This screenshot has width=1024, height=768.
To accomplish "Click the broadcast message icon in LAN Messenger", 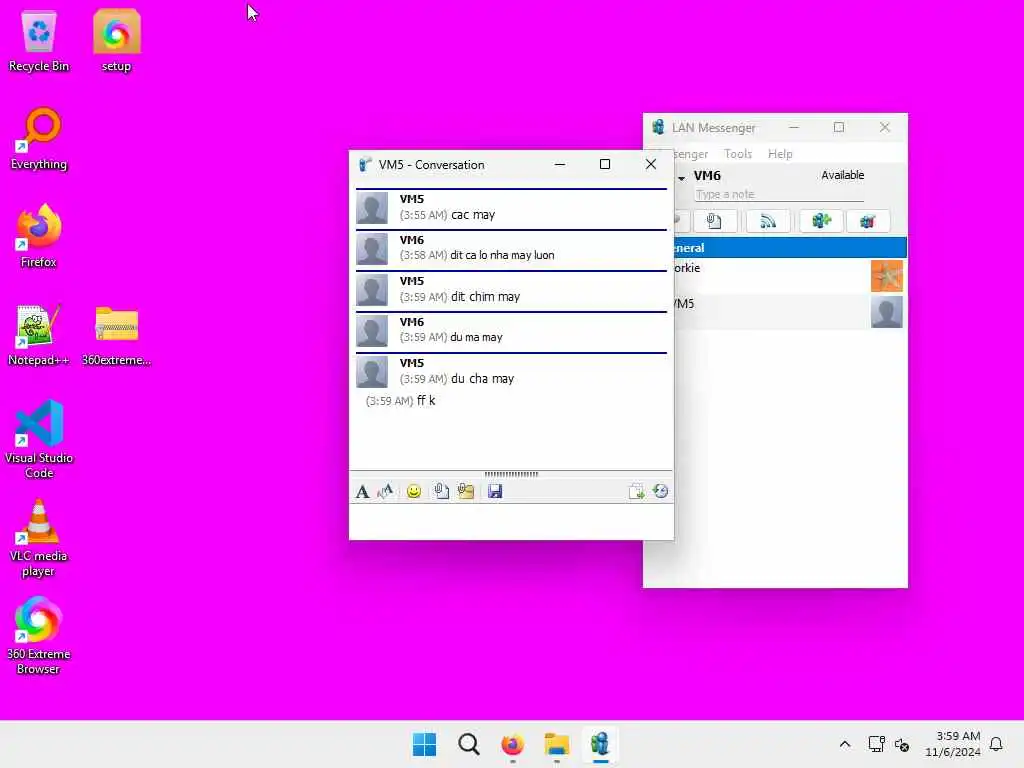I will click(x=768, y=221).
